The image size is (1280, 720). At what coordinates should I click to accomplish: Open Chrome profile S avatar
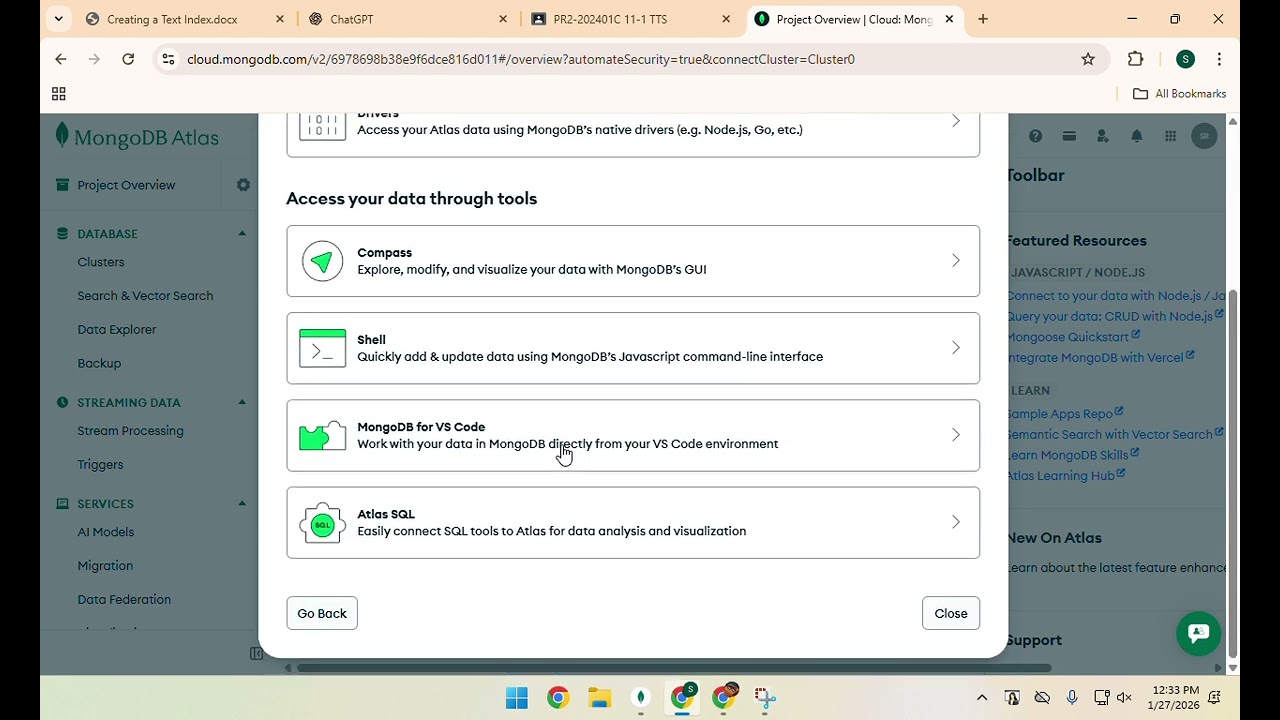pyautogui.click(x=1185, y=59)
